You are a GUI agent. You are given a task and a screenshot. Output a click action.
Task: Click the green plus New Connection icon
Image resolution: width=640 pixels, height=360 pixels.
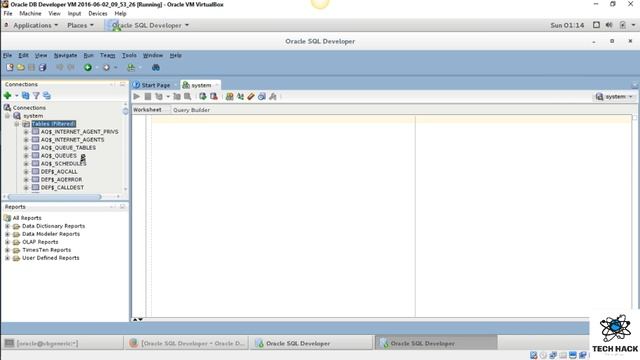(7, 96)
